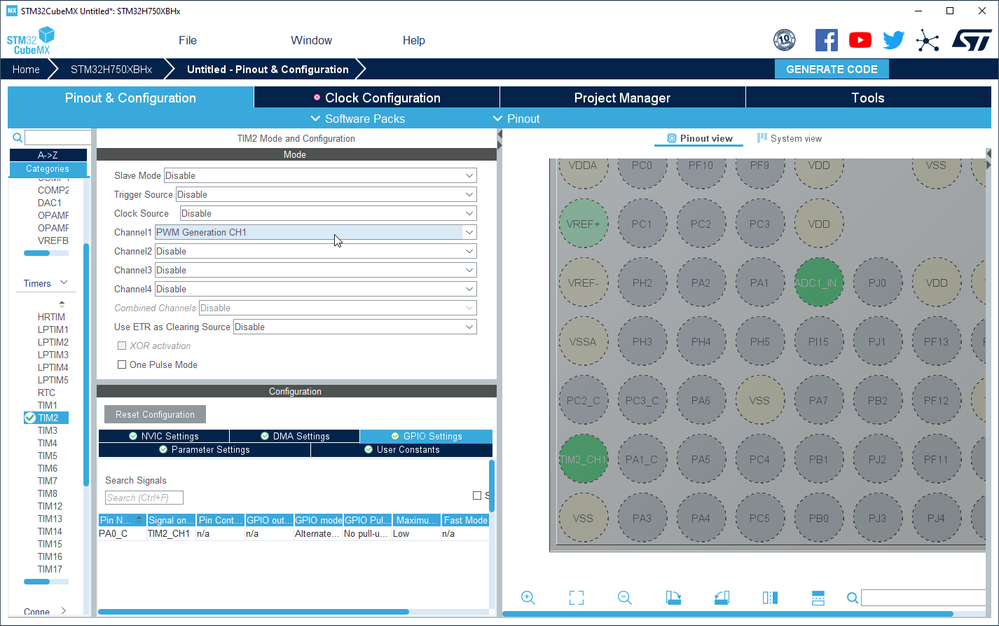Click the pinout search input field
The image size is (999, 626).
pyautogui.click(x=923, y=597)
